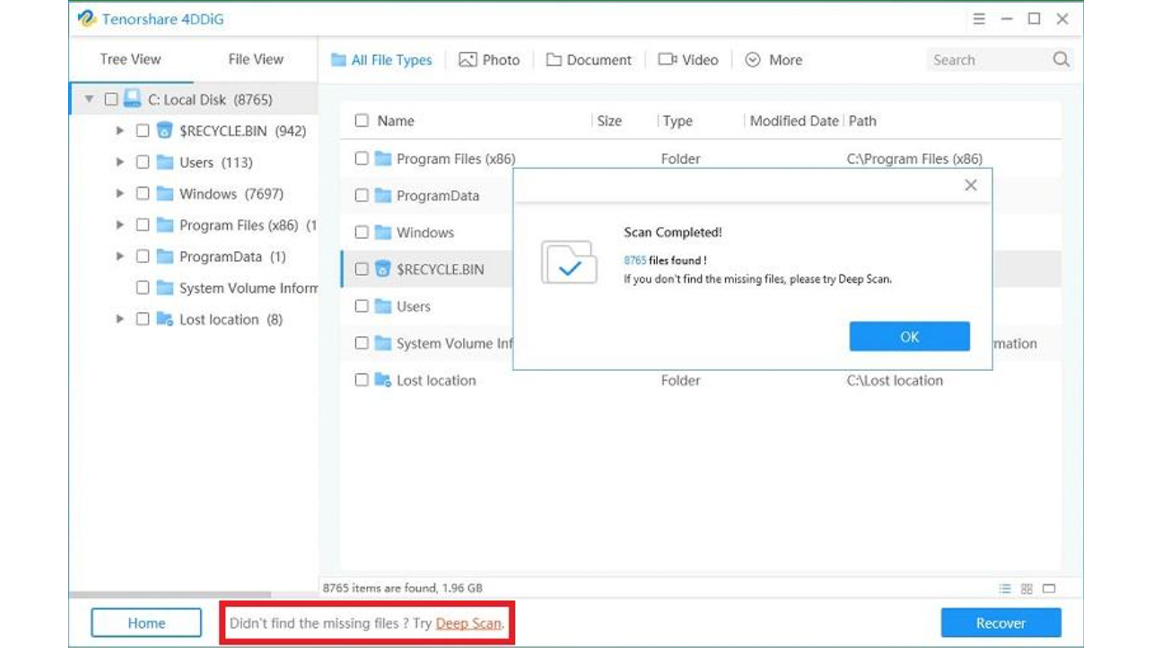The height and width of the screenshot is (648, 1152).
Task: Switch to Tree View tab
Action: coord(130,59)
